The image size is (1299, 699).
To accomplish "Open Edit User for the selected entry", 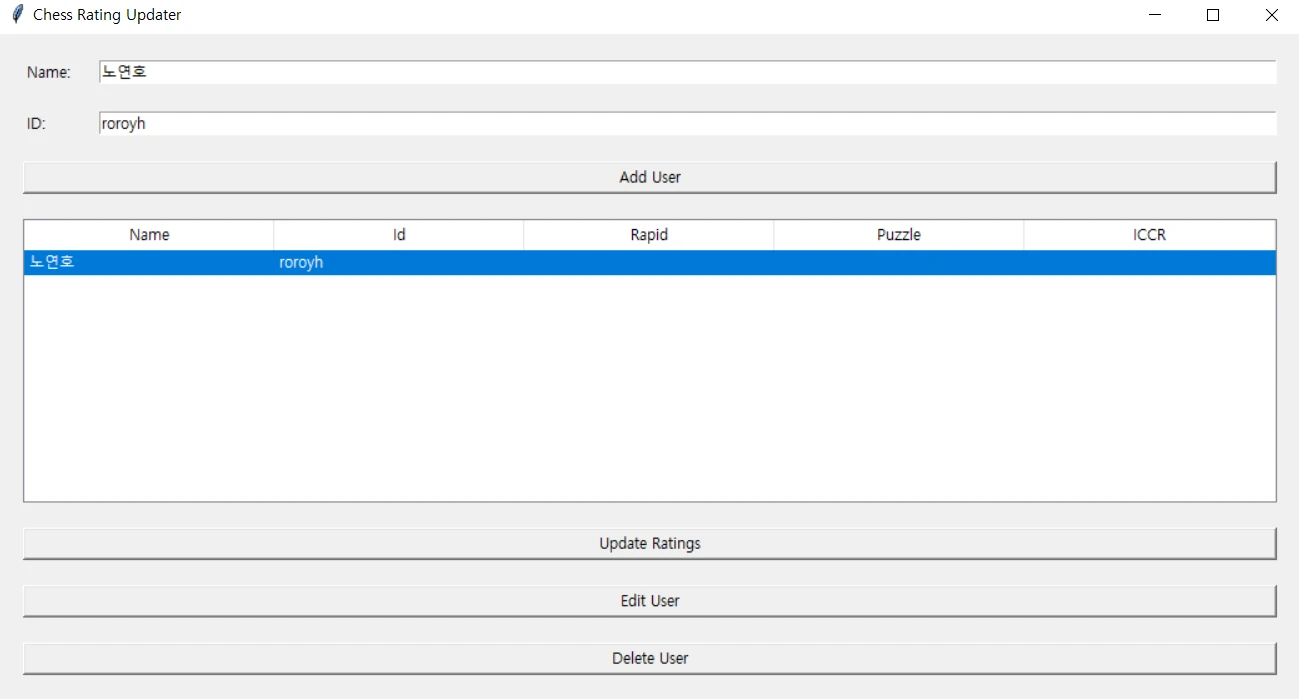I will coord(650,601).
